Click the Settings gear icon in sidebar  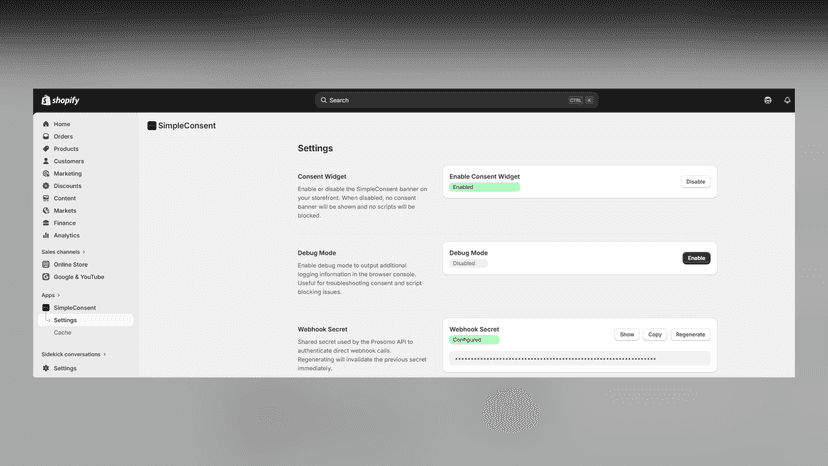(x=46, y=368)
